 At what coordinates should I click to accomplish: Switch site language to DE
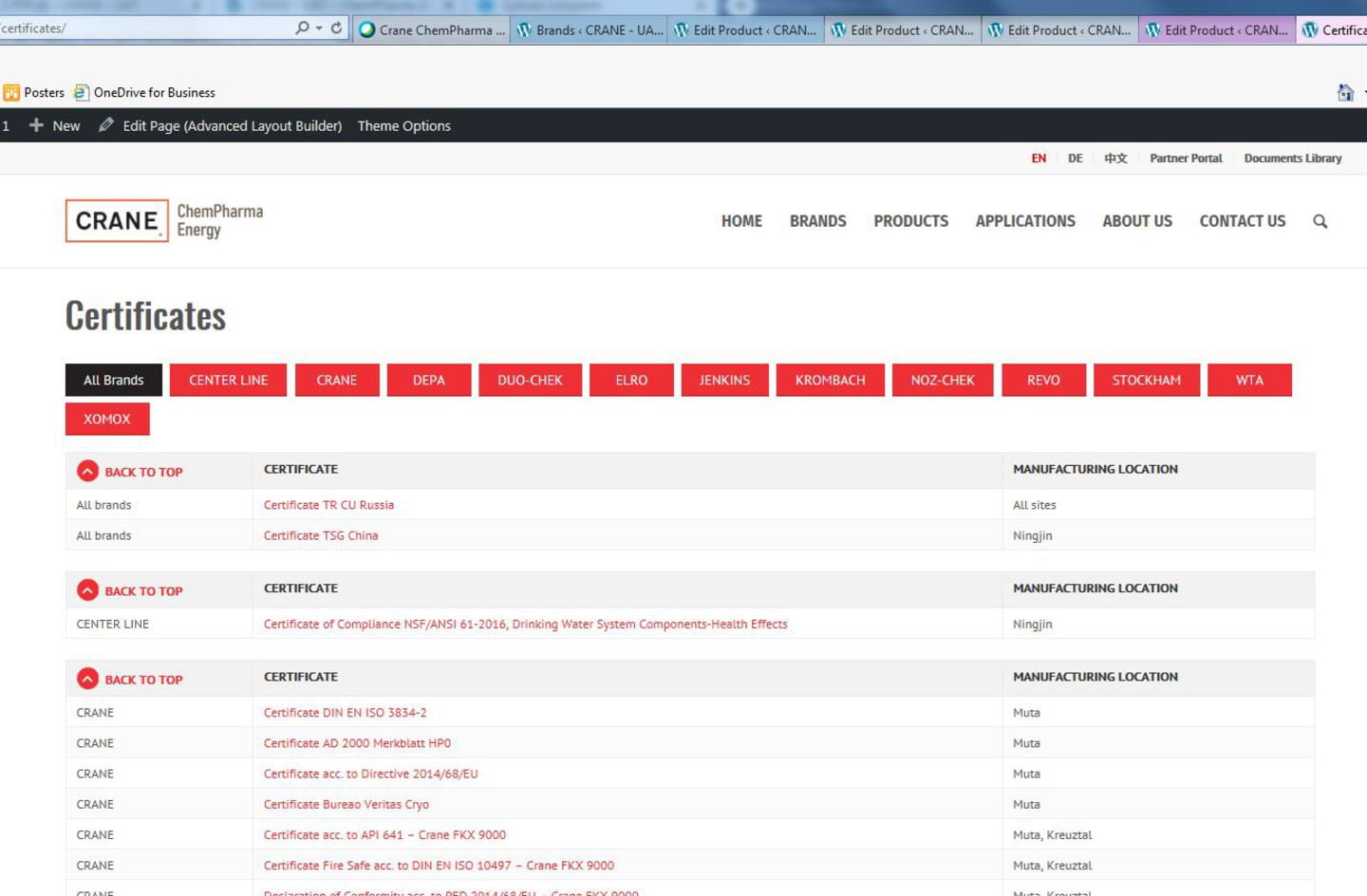pos(1075,159)
